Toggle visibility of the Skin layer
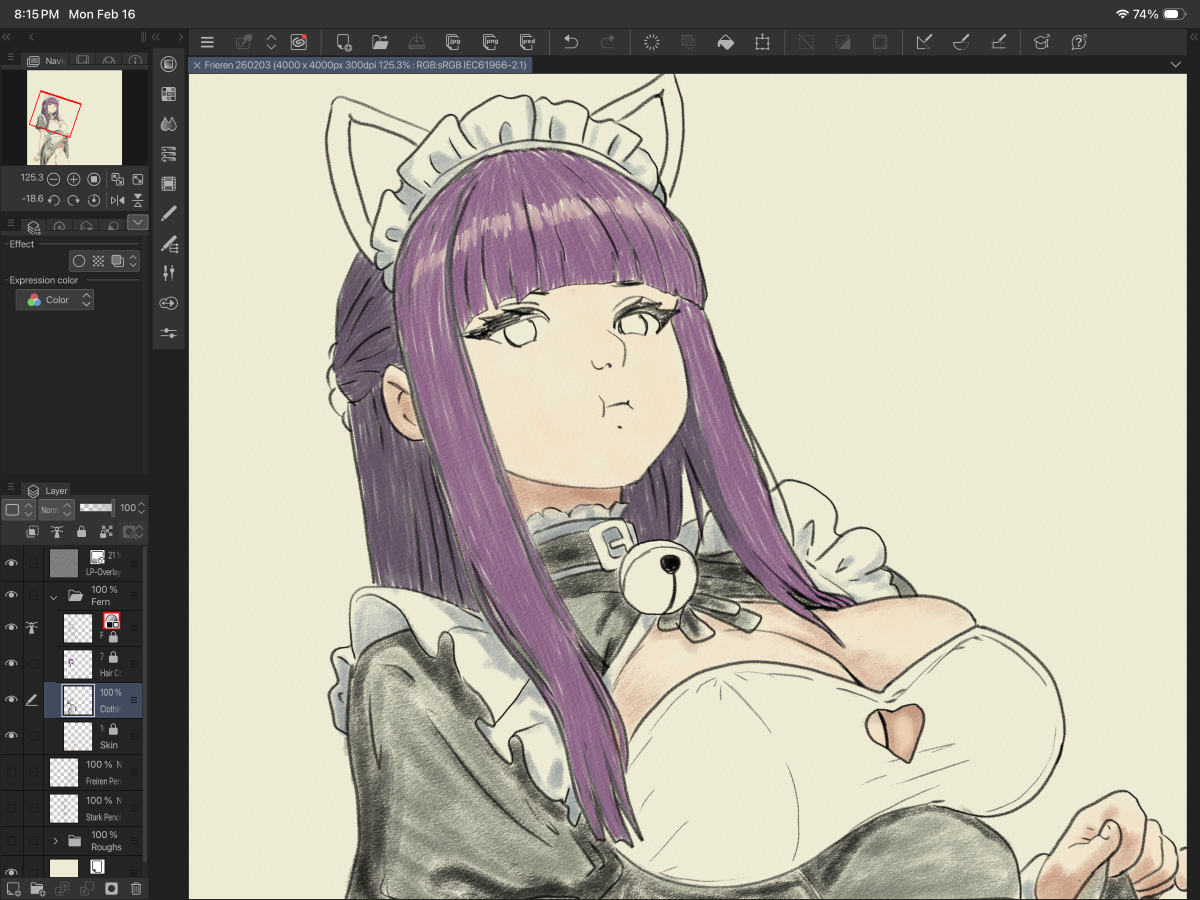 coord(12,736)
